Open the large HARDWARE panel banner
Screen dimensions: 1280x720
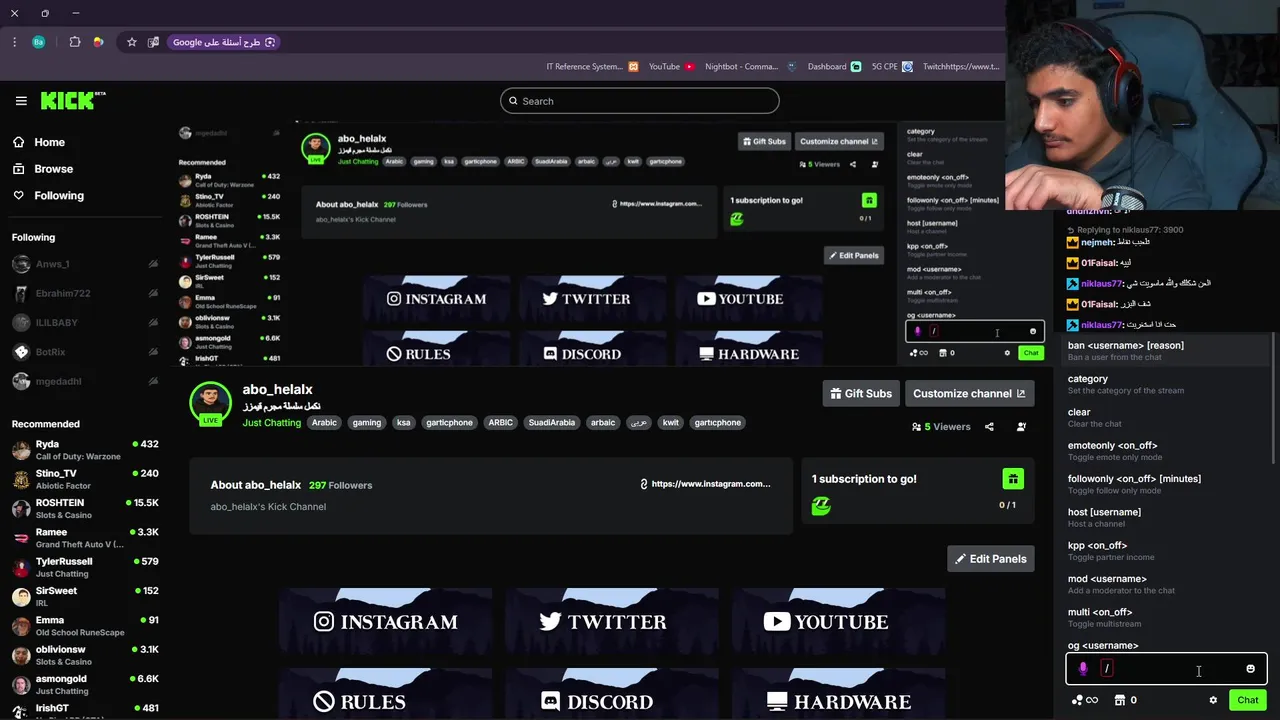tap(838, 694)
